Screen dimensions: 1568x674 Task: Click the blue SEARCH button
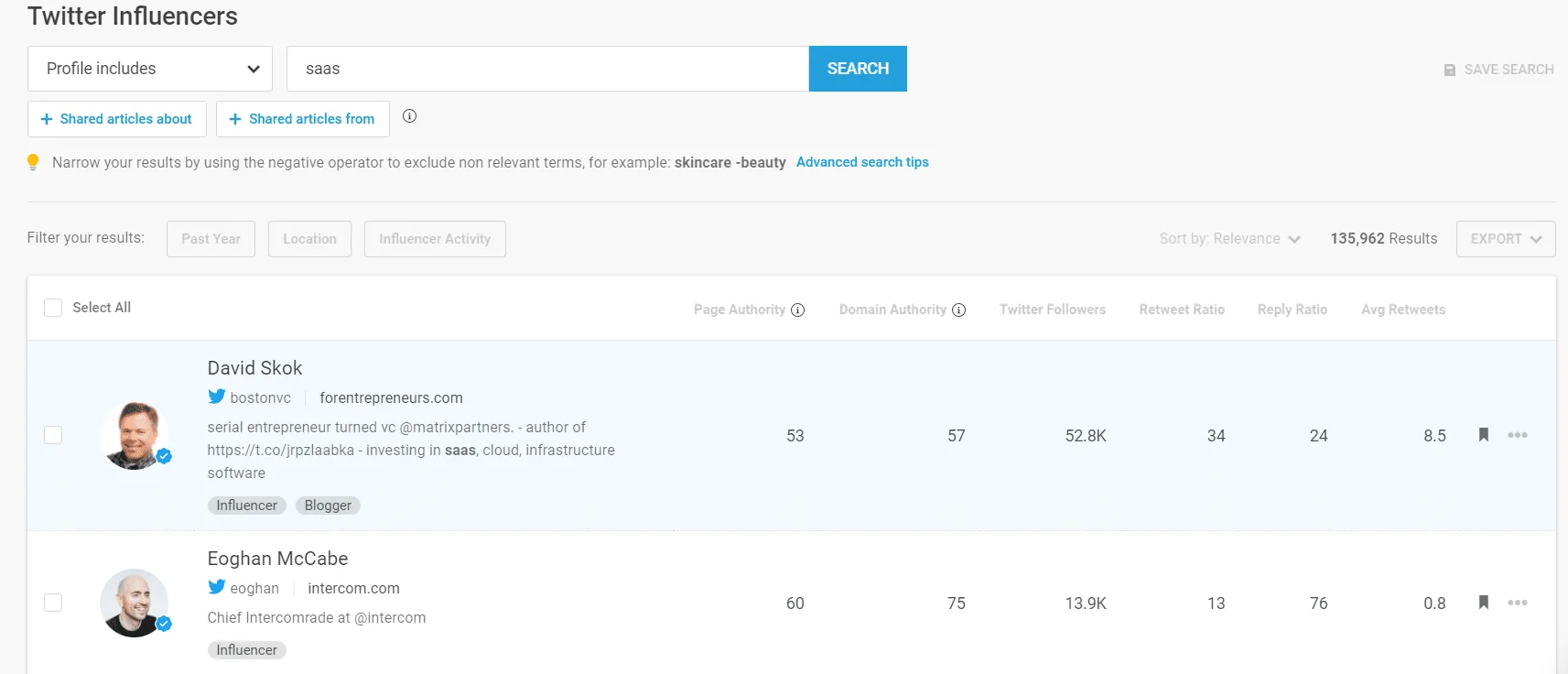[x=858, y=69]
